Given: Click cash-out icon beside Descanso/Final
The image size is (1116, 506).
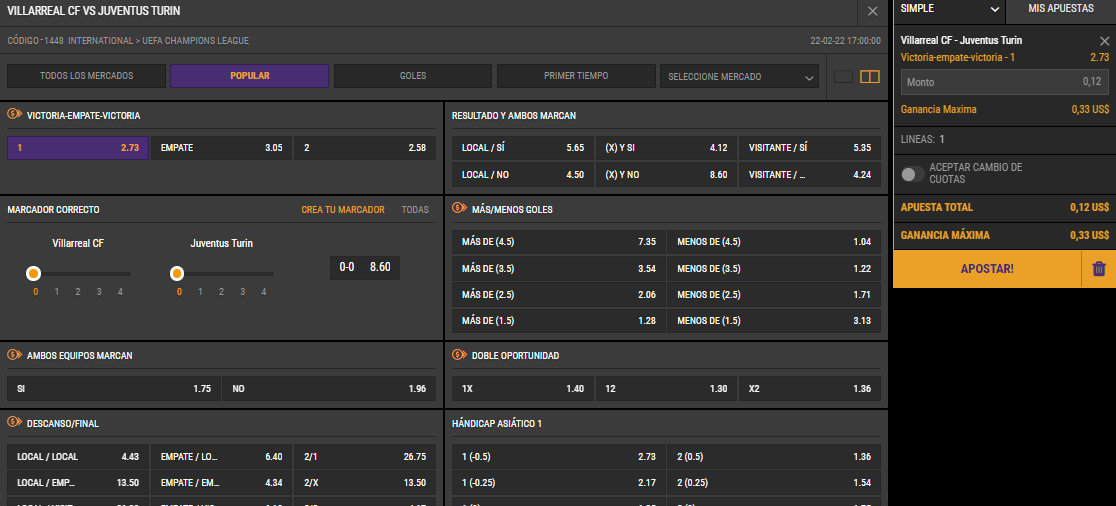Looking at the screenshot, I should (x=14, y=423).
